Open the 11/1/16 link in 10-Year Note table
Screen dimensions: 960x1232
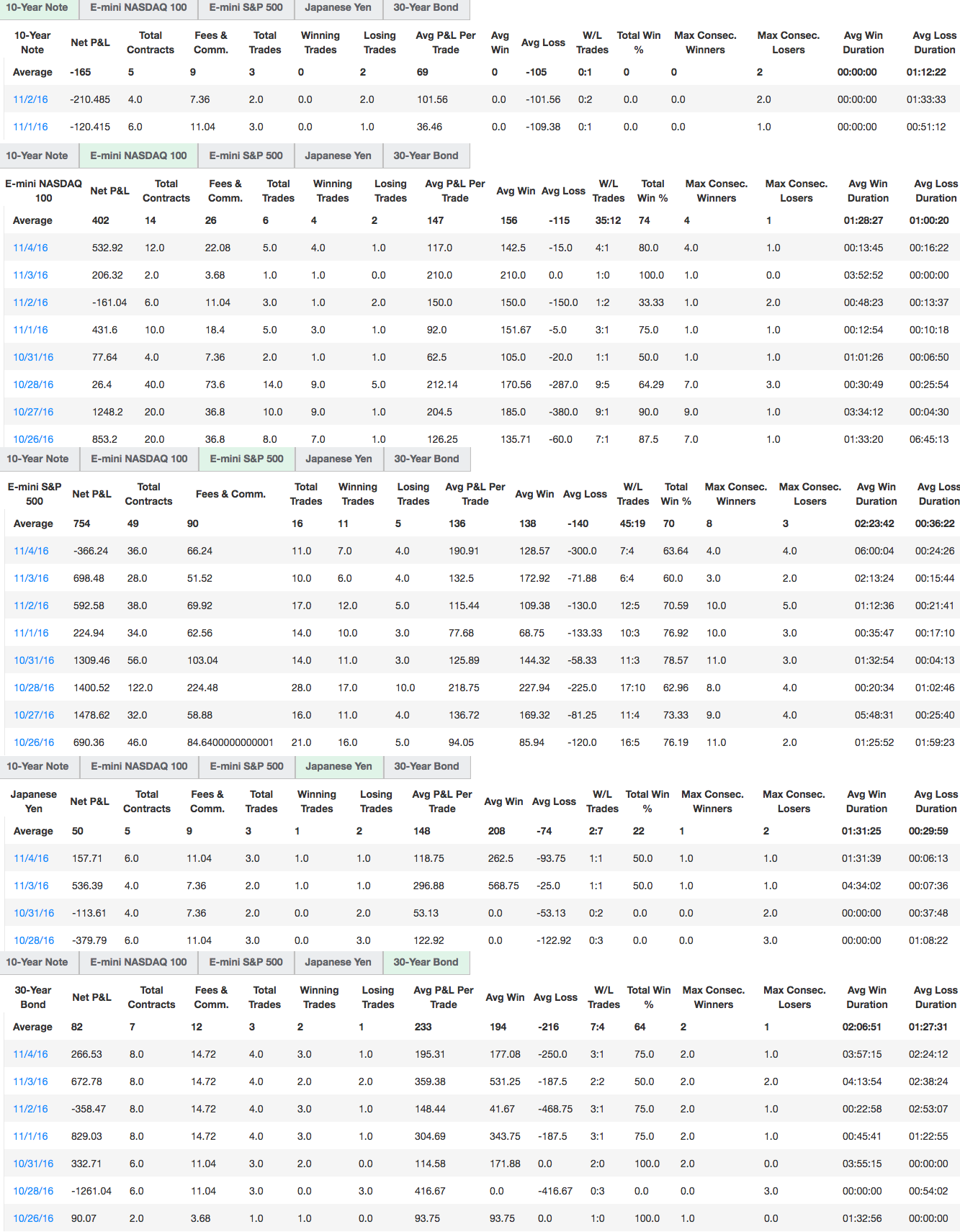[30, 127]
